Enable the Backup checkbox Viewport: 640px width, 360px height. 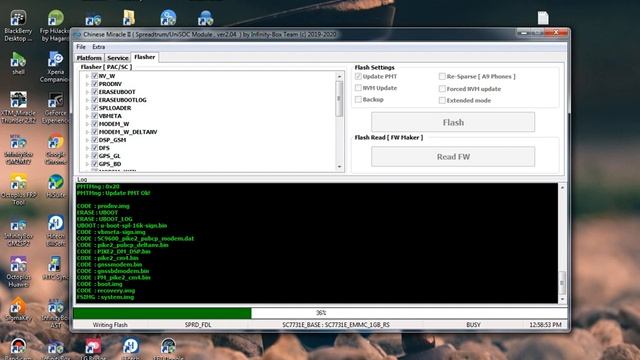click(358, 99)
